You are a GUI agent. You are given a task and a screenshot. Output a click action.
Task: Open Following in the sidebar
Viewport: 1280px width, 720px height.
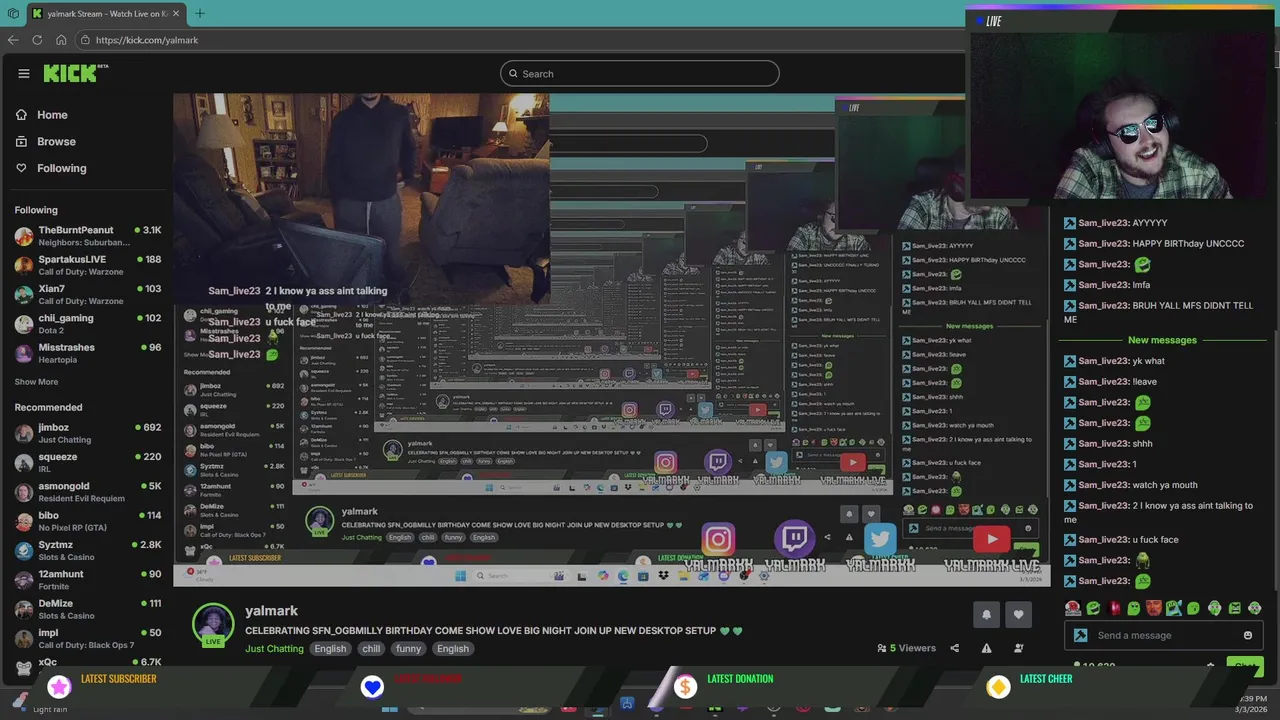point(51,168)
